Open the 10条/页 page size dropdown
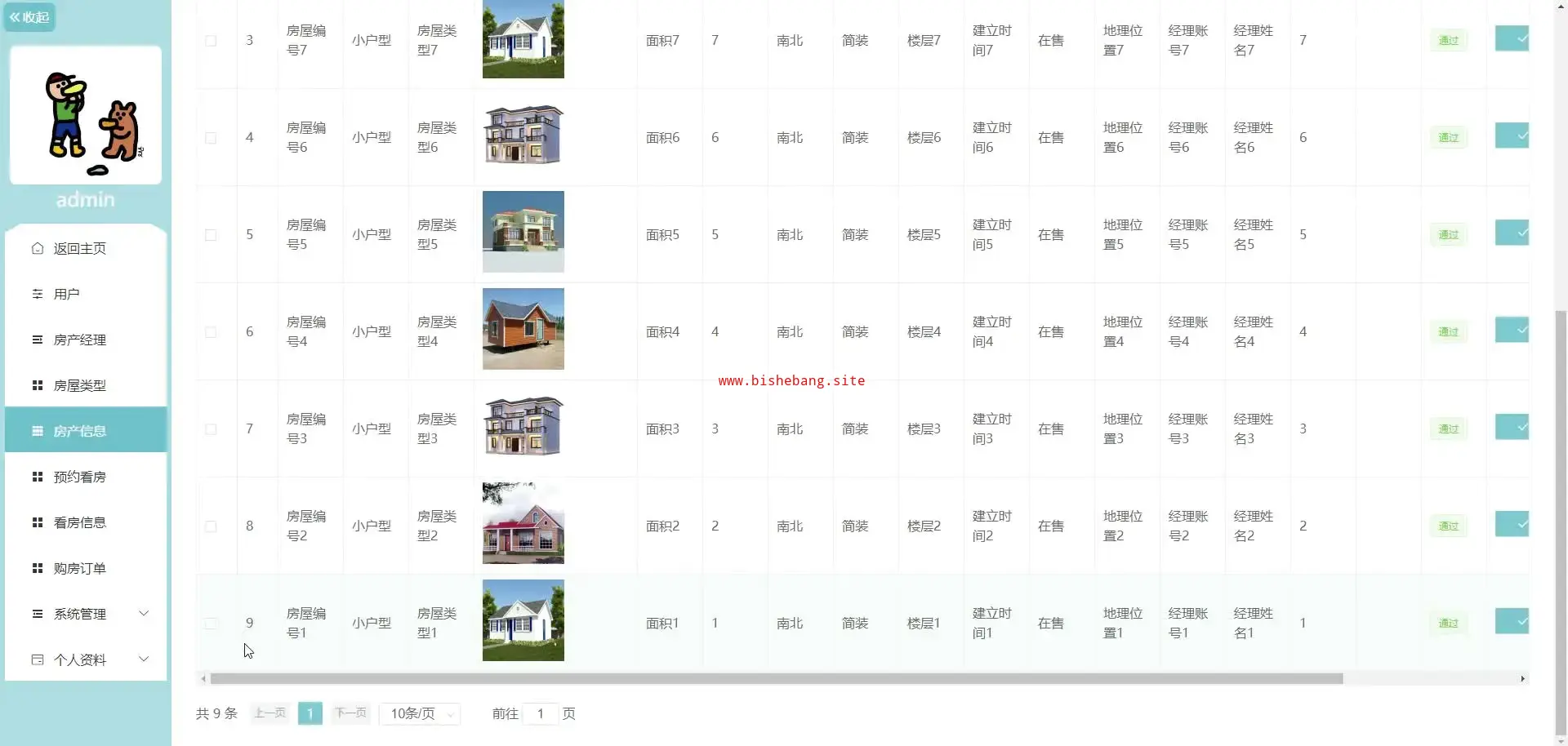Image resolution: width=1568 pixels, height=746 pixels. coord(420,714)
